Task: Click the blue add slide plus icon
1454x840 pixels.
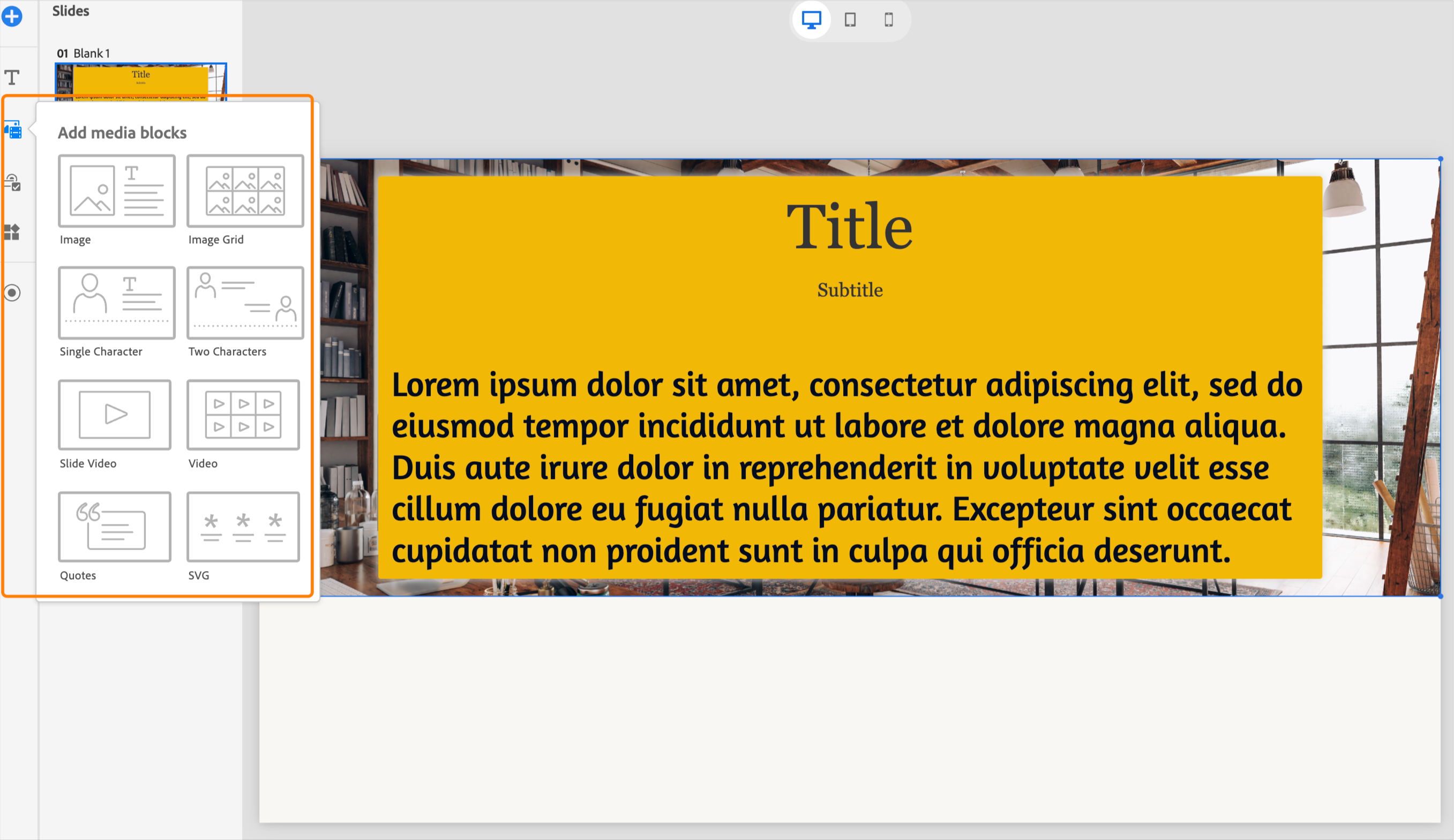Action: 12,16
